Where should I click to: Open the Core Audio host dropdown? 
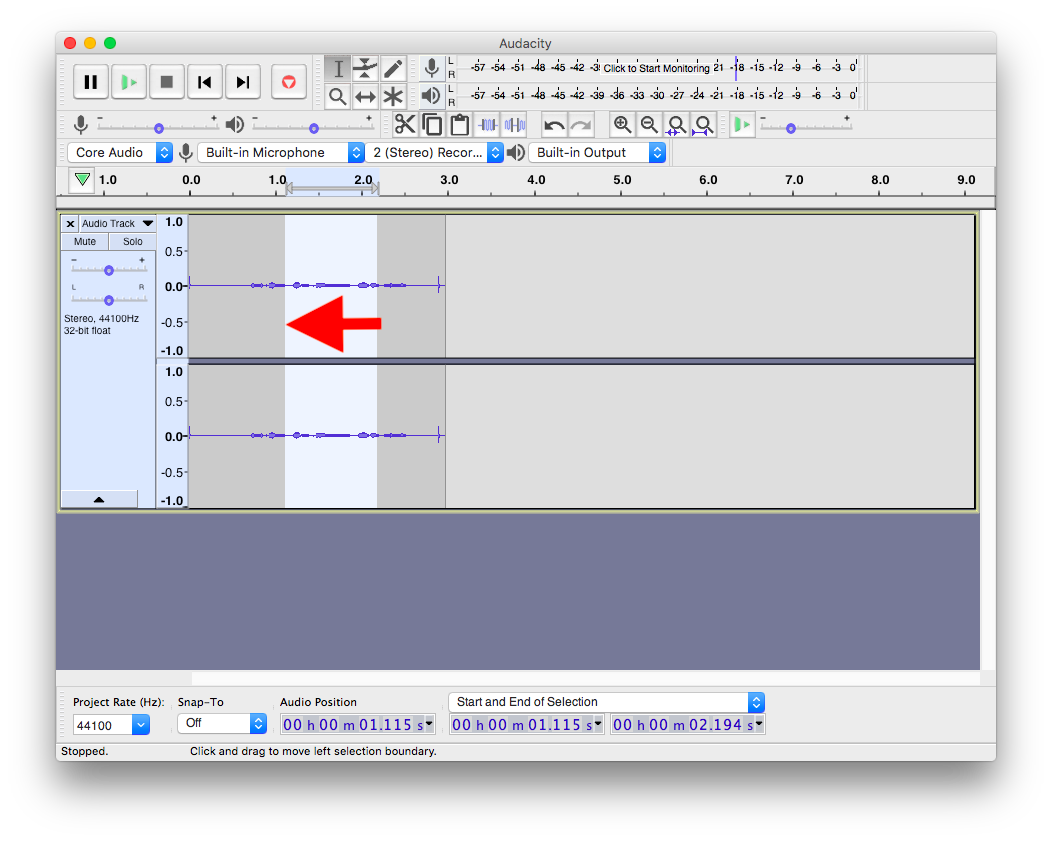point(120,152)
